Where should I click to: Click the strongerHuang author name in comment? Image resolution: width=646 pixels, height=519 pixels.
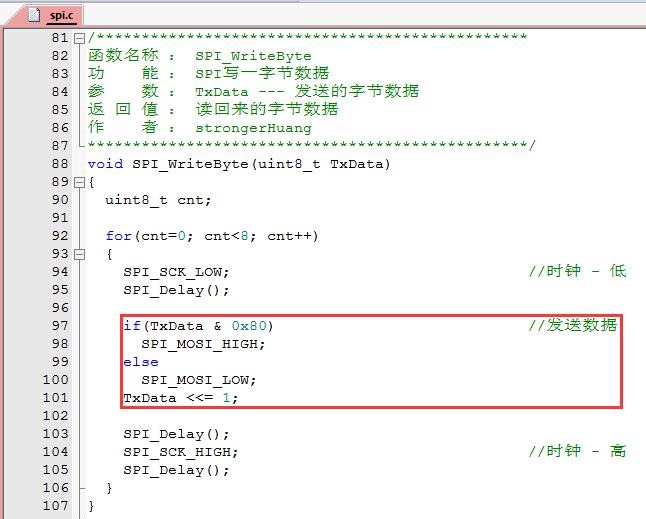pyautogui.click(x=253, y=128)
